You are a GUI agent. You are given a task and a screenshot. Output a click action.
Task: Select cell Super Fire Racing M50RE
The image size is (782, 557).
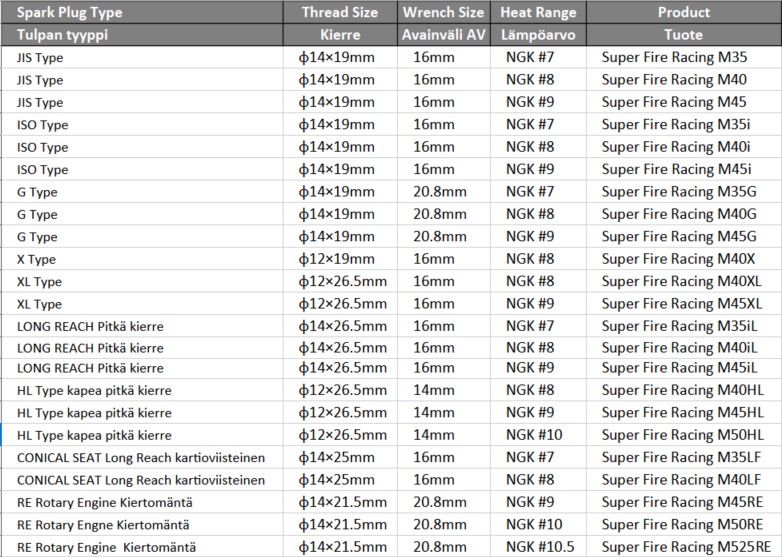click(684, 525)
